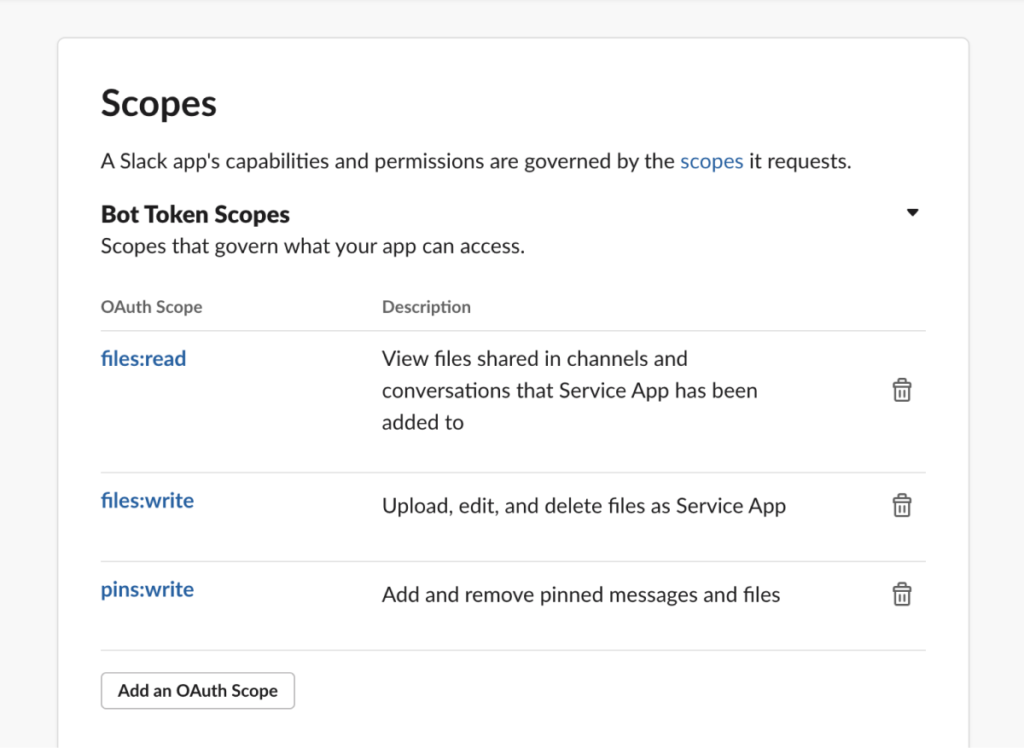Collapse the Bot Token Scopes section arrow

click(x=911, y=213)
